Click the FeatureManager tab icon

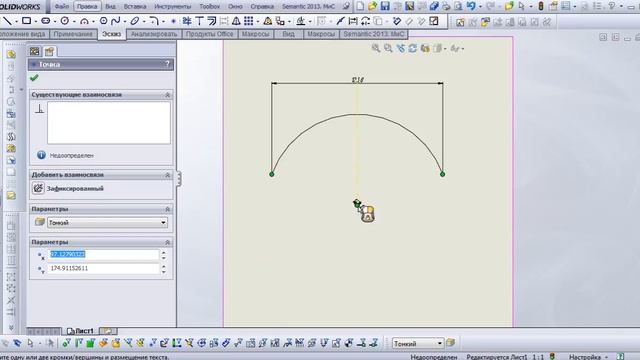[x=35, y=51]
